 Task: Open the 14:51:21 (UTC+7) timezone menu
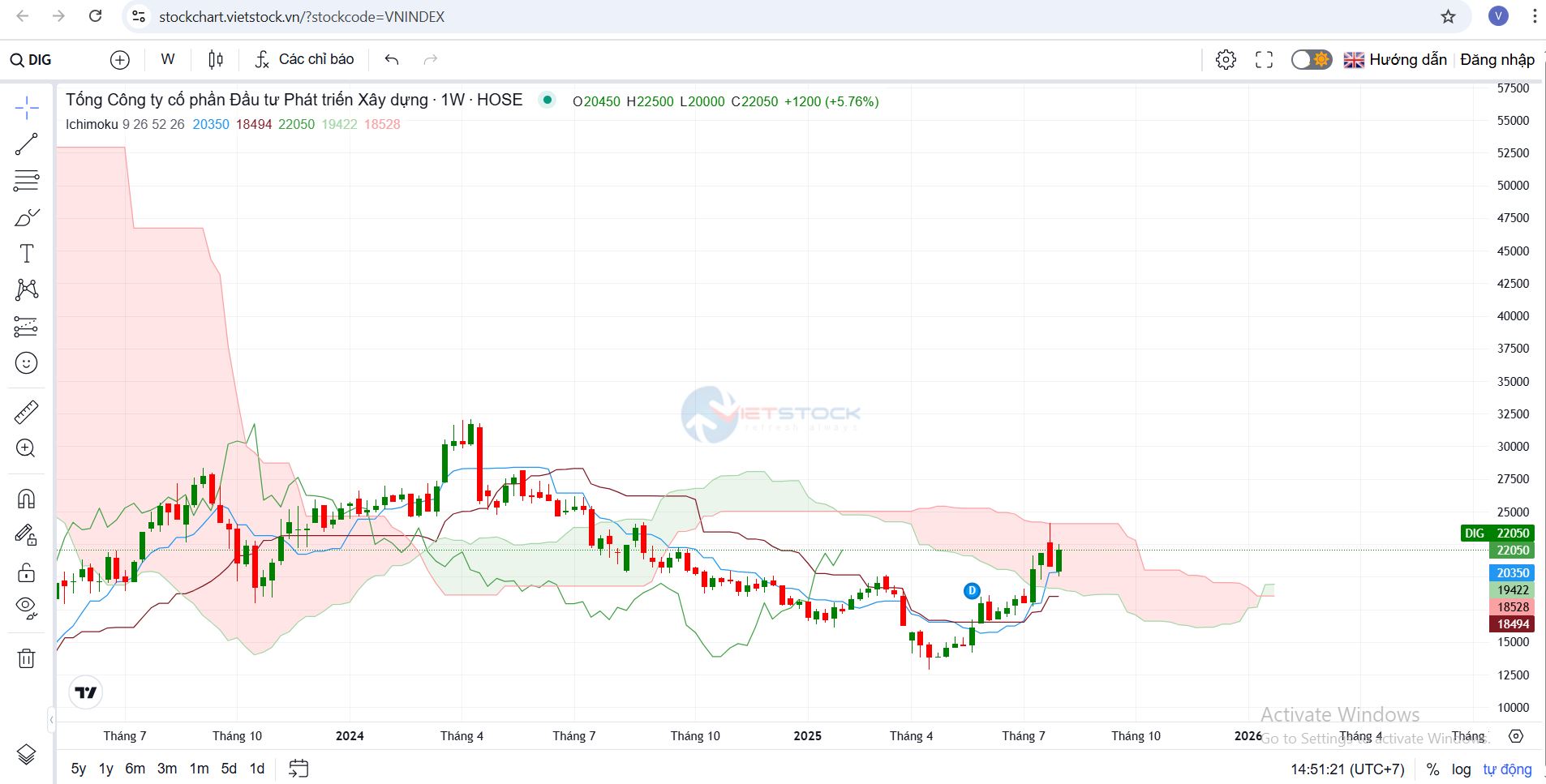point(1347,769)
